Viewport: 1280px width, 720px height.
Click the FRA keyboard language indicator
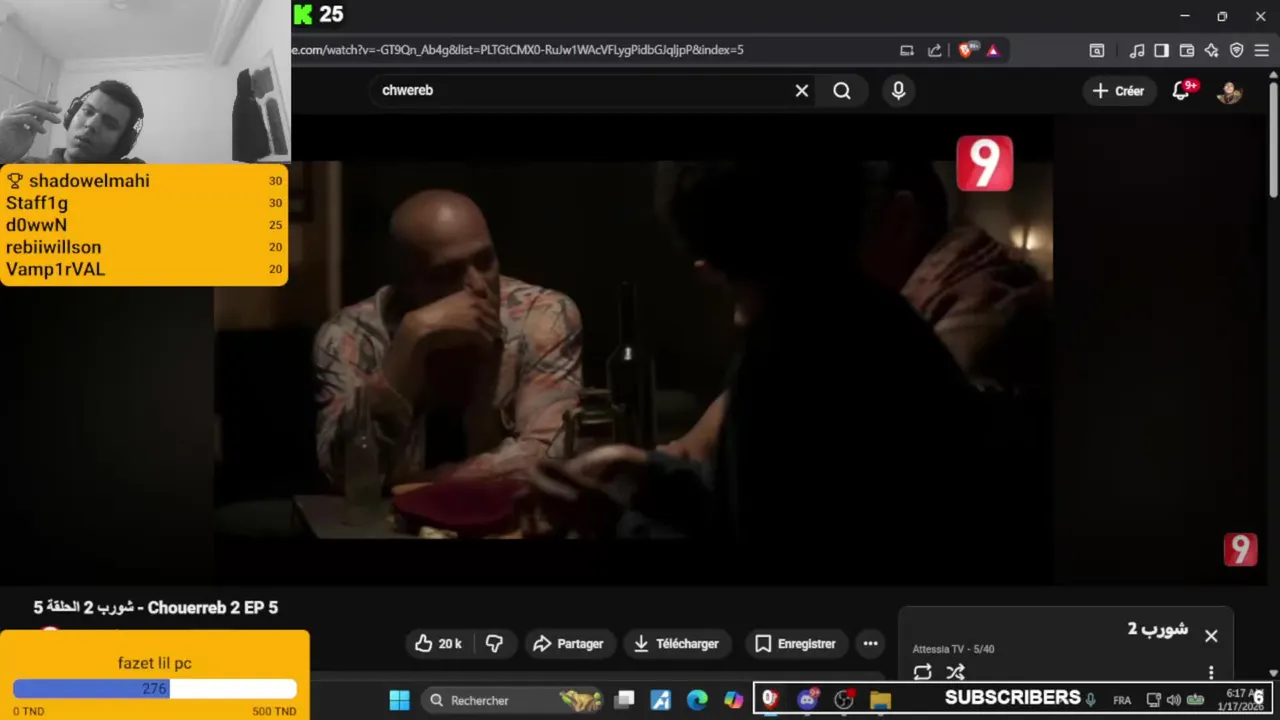pyautogui.click(x=1122, y=700)
